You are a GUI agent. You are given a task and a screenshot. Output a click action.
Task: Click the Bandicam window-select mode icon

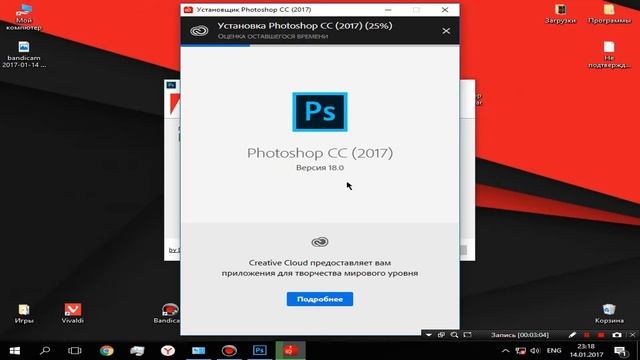tap(441, 335)
